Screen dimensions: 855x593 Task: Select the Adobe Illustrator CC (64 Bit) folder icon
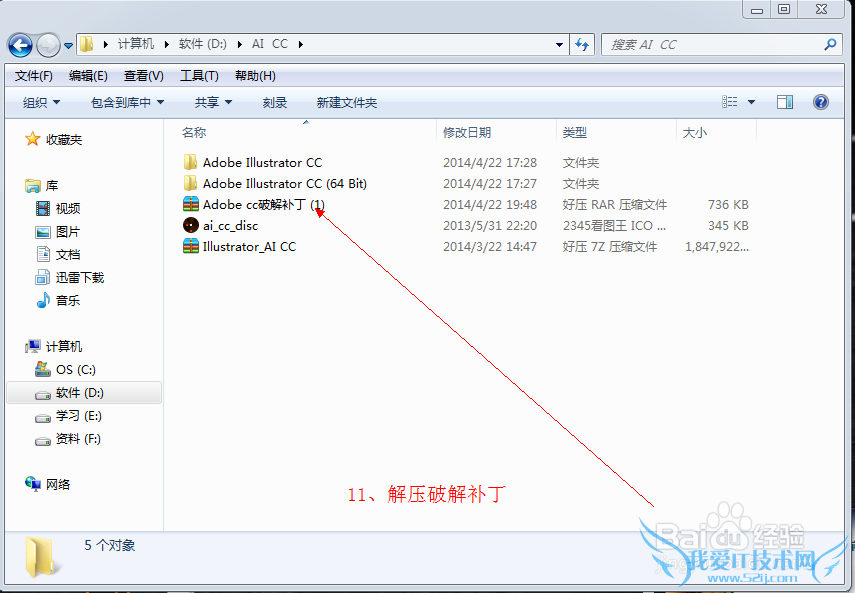tap(190, 183)
